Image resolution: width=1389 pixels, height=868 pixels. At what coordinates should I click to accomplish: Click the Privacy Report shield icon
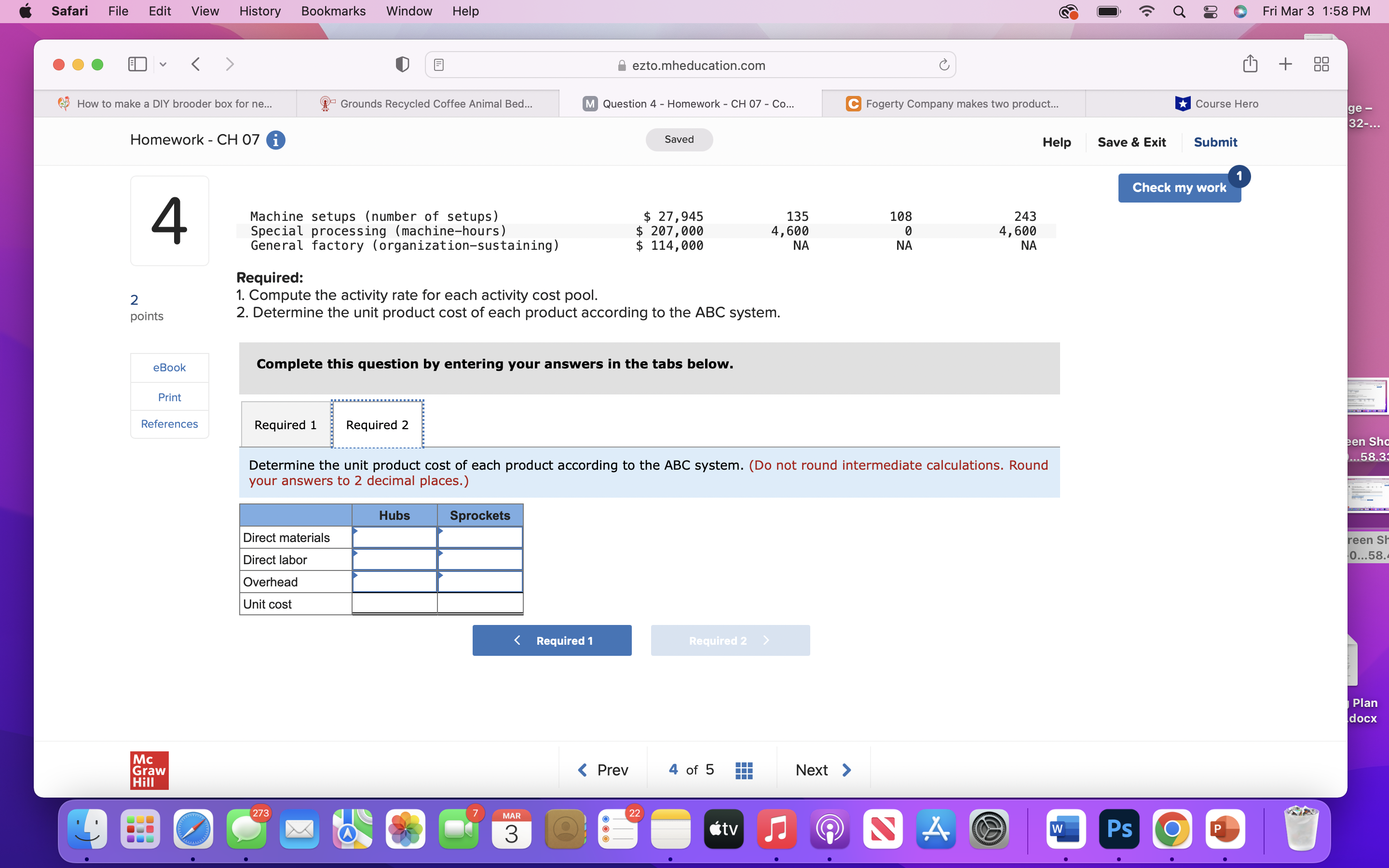(401, 64)
